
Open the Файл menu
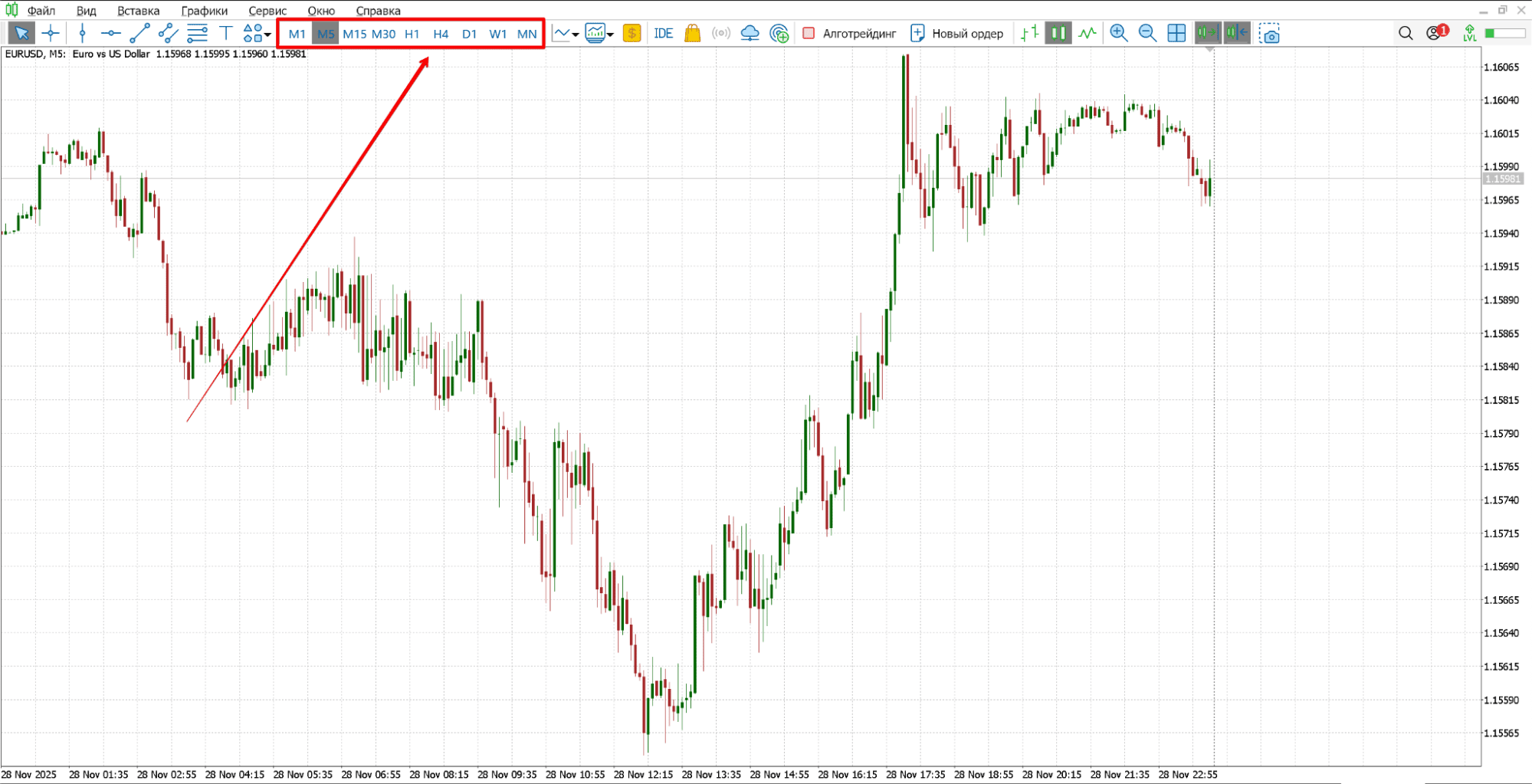41,11
